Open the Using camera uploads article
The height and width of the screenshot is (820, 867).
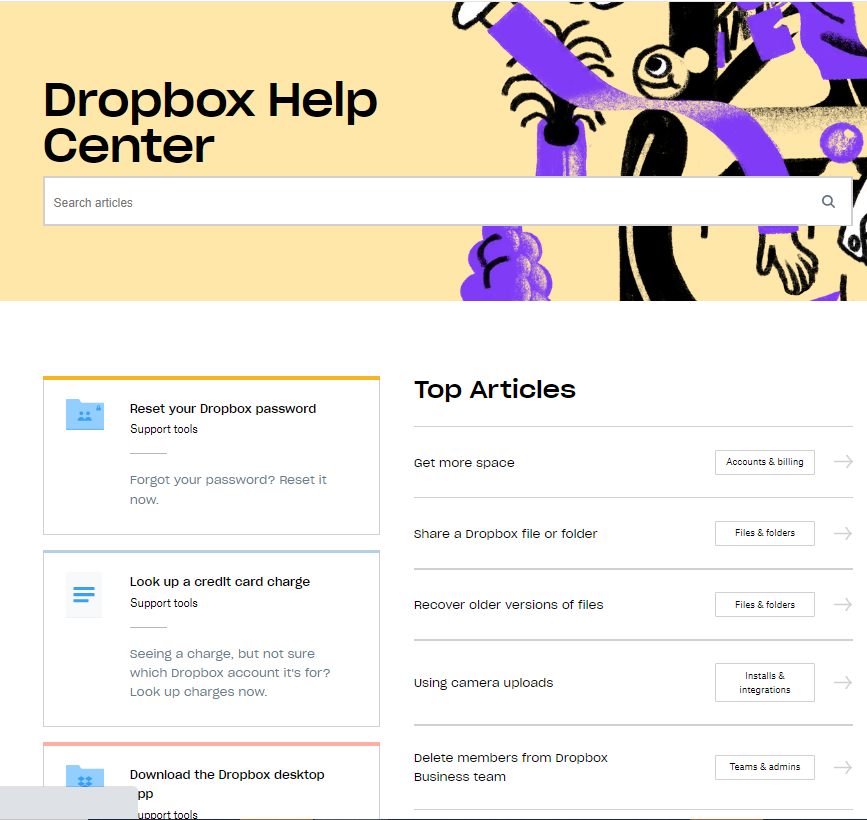pyautogui.click(x=483, y=682)
